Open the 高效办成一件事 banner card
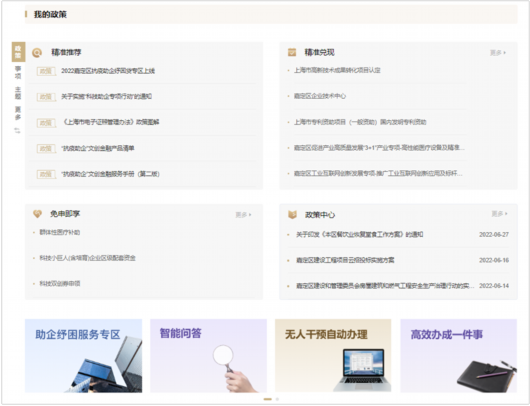The height and width of the screenshot is (406, 530). click(x=459, y=356)
